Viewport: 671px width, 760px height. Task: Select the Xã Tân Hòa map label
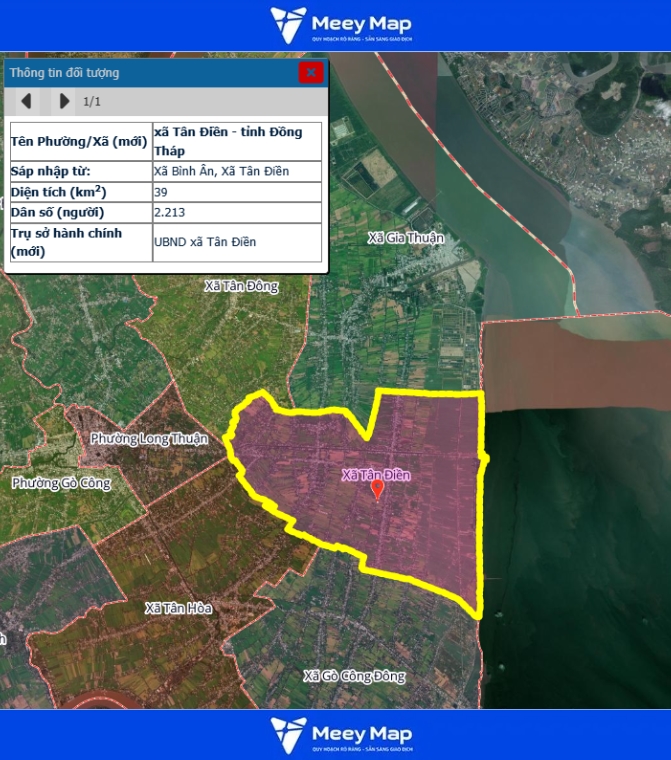(x=178, y=608)
